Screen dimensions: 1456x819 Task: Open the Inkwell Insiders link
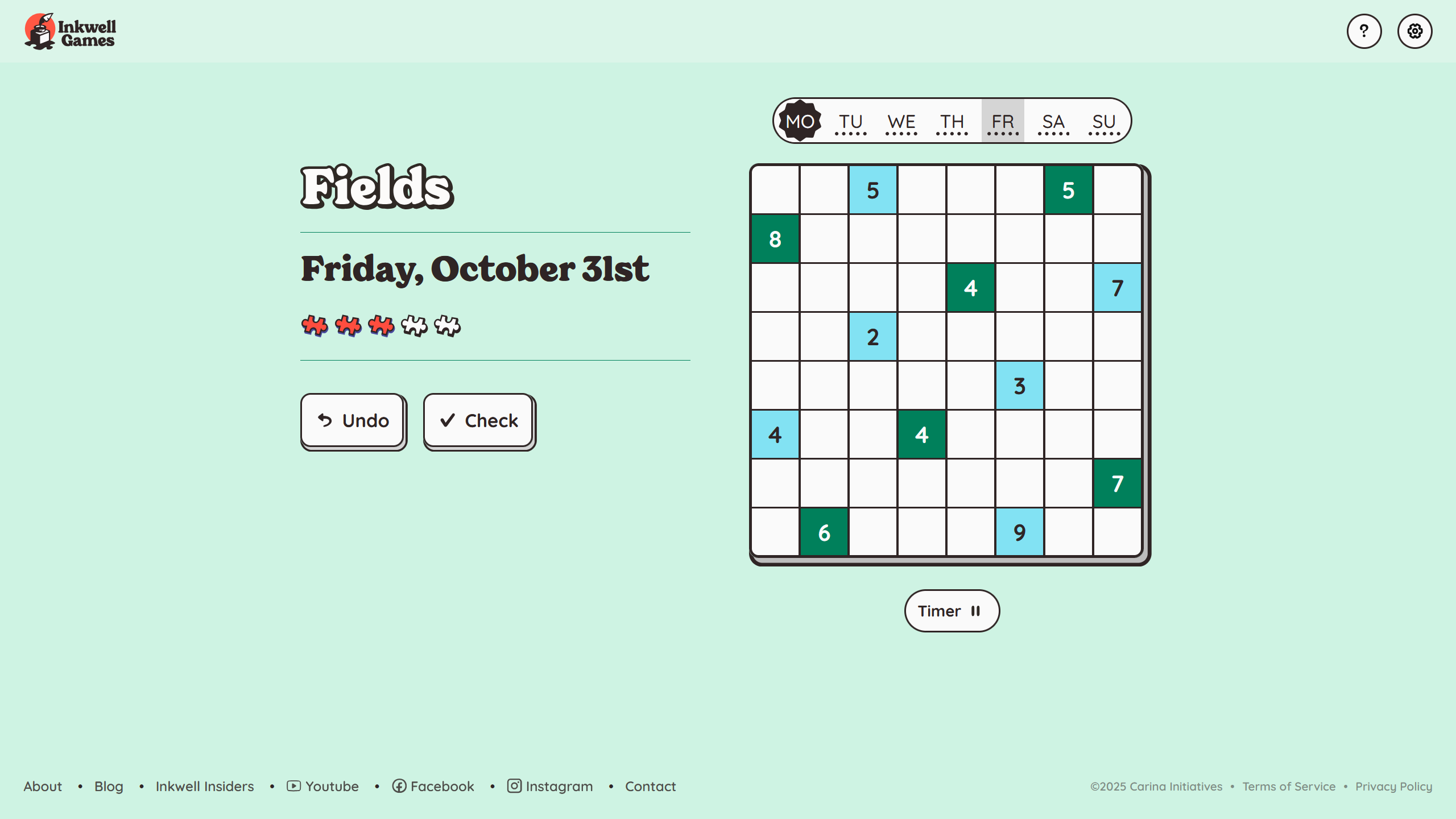205,786
